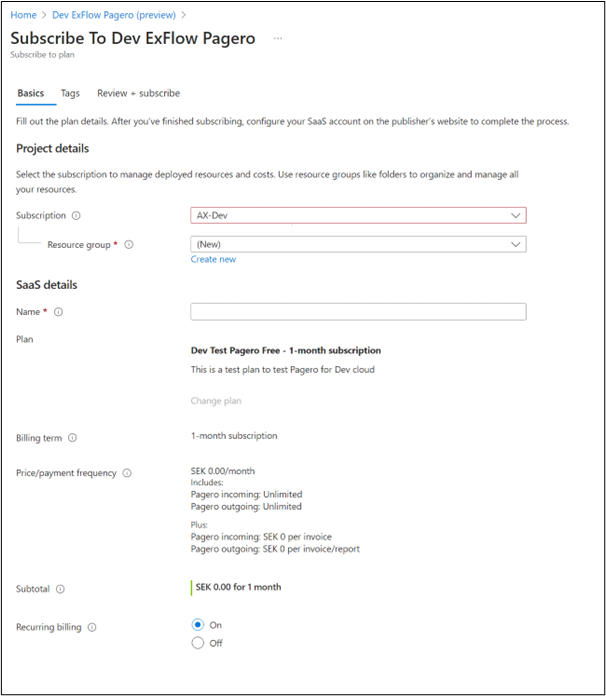606x696 pixels.
Task: Click Create new resource group link
Action: [213, 259]
